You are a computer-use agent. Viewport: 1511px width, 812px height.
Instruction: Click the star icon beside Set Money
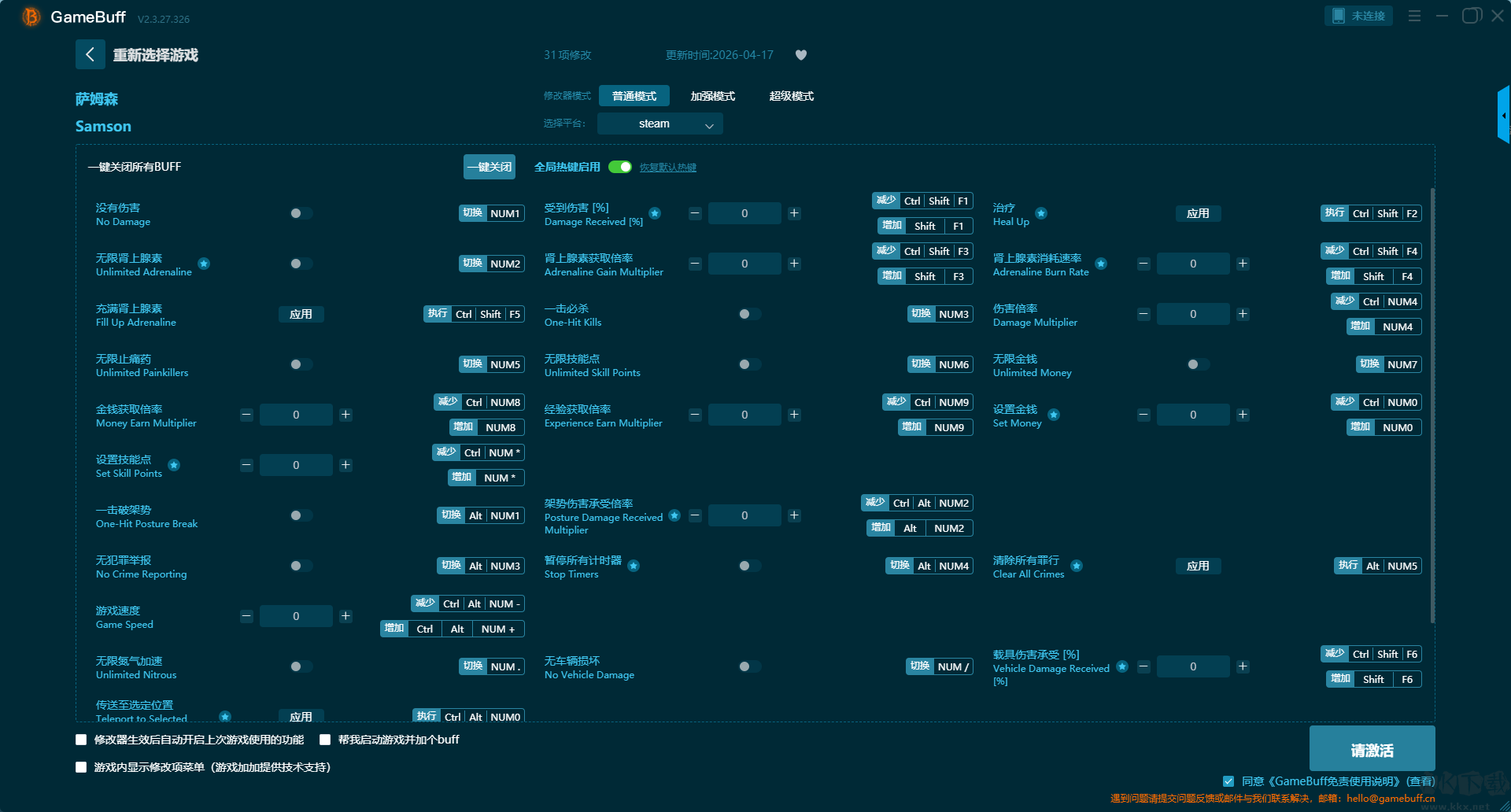[1054, 415]
